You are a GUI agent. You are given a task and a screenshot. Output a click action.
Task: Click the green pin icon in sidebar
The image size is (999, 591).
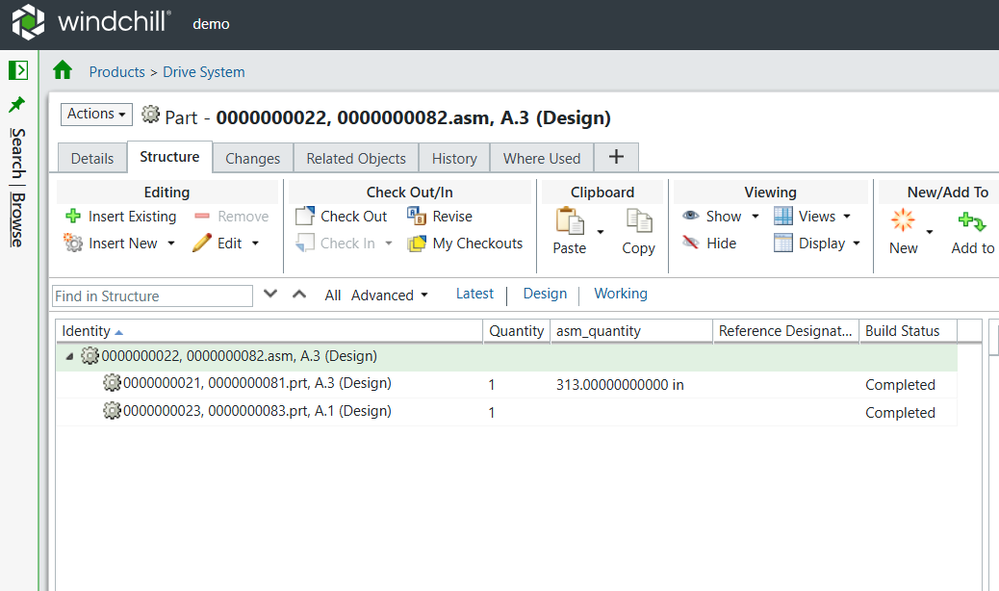(17, 104)
